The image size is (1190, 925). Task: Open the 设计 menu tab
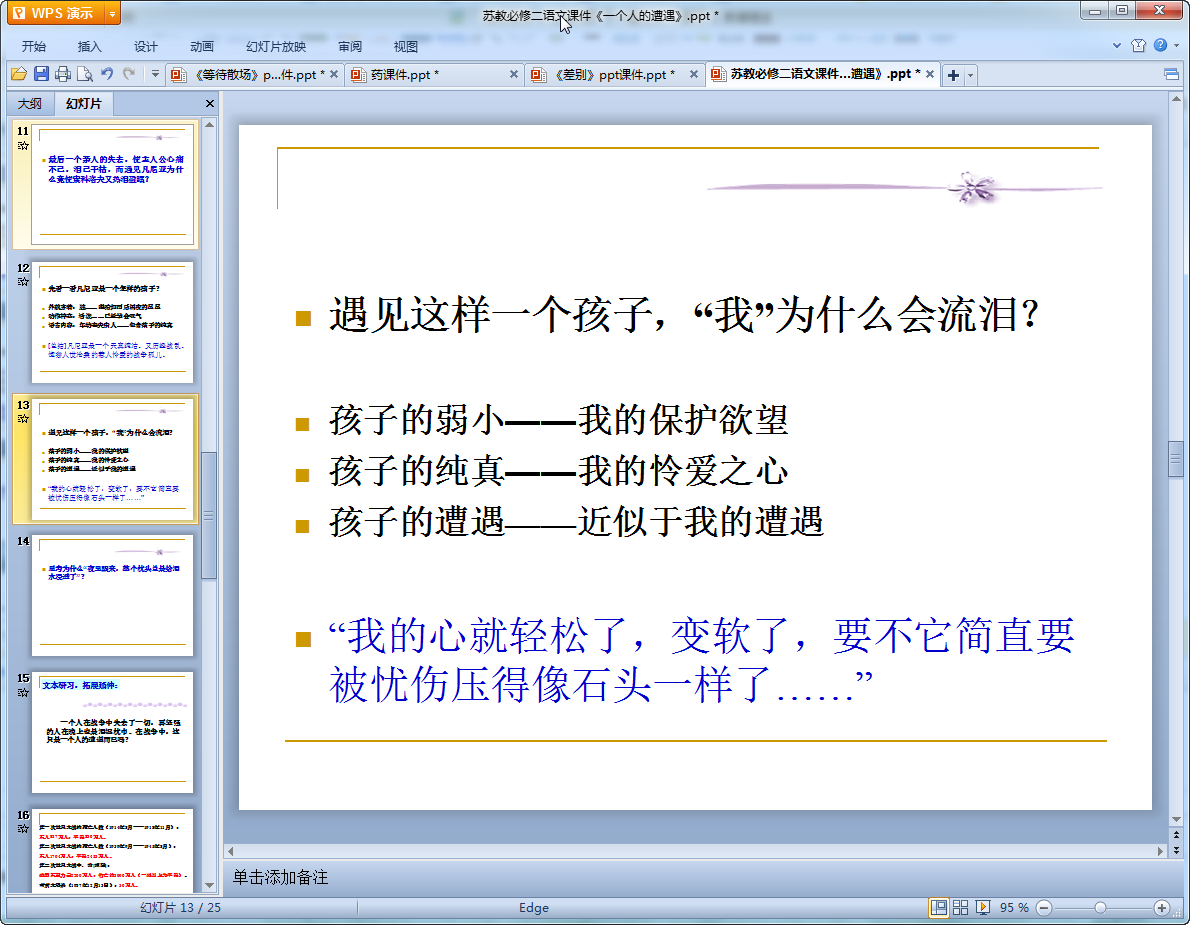click(146, 46)
